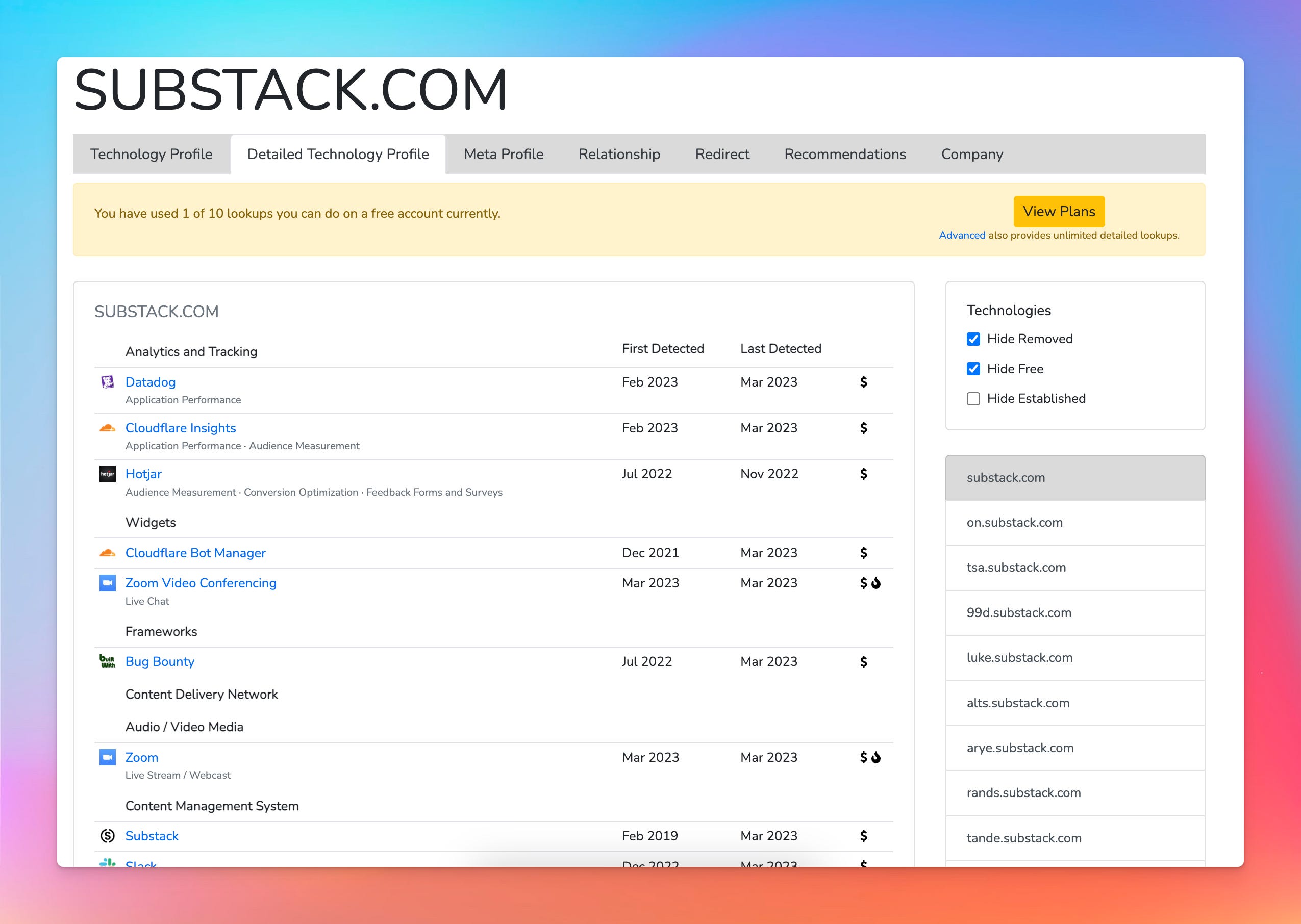Click the Bug Bounty BuiltWith icon

pos(107,661)
